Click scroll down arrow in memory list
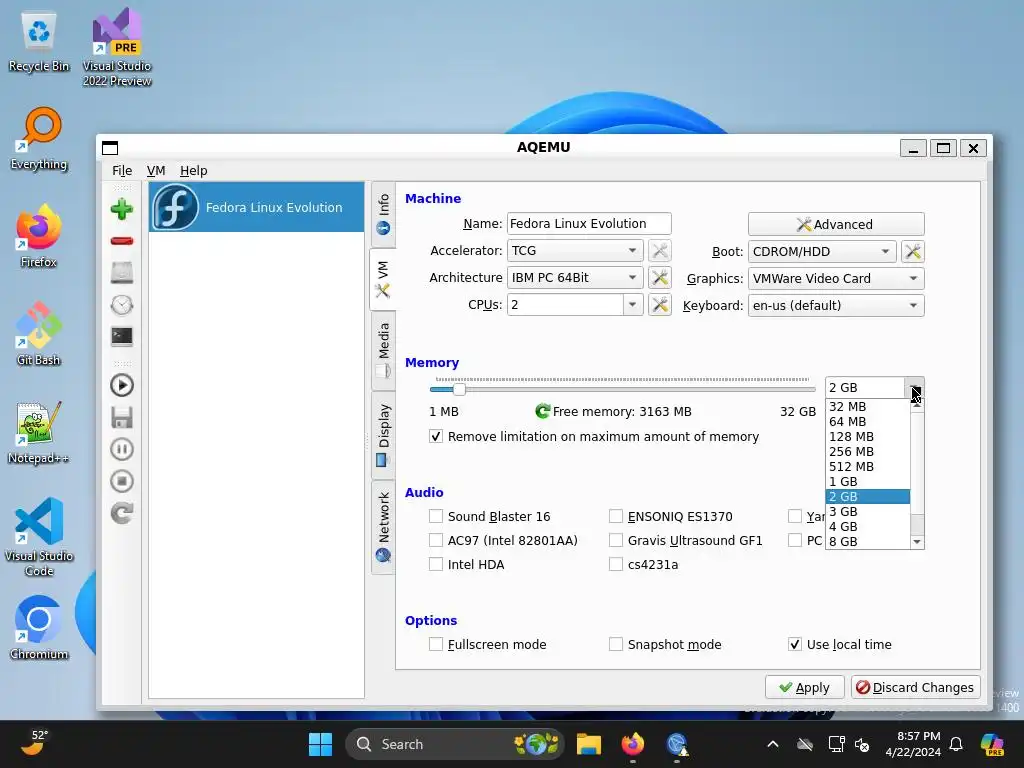 [x=917, y=542]
